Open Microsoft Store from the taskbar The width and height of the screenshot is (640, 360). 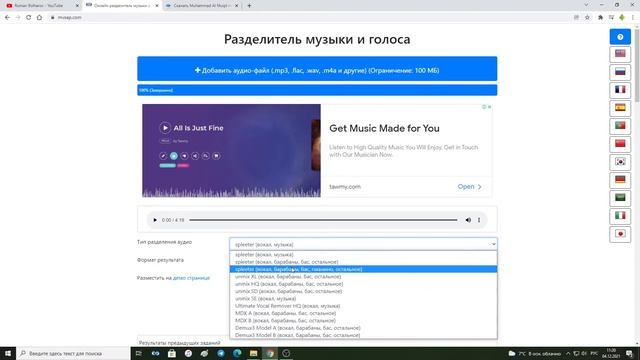pos(172,353)
